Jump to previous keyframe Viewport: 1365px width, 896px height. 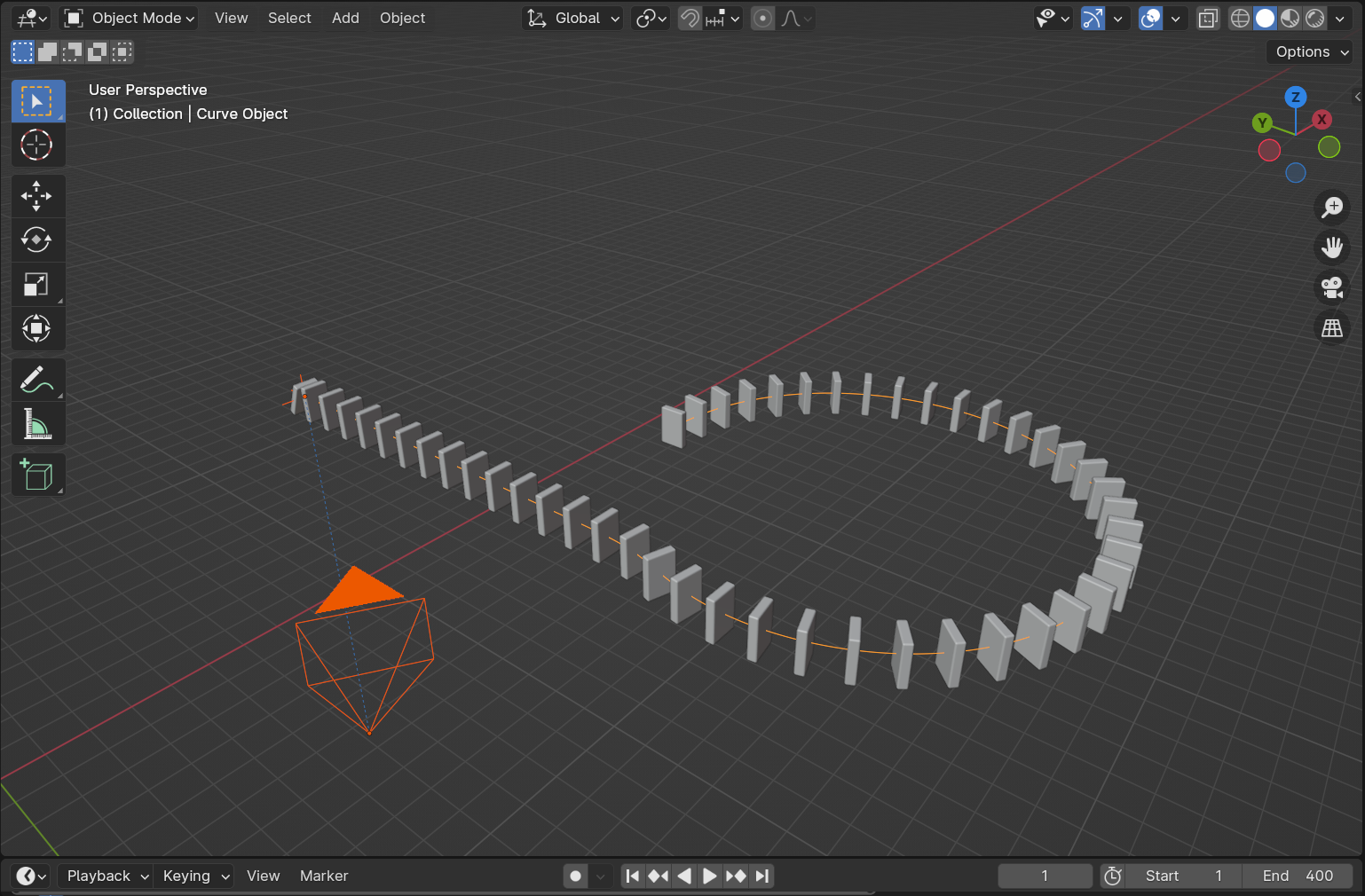tap(659, 876)
